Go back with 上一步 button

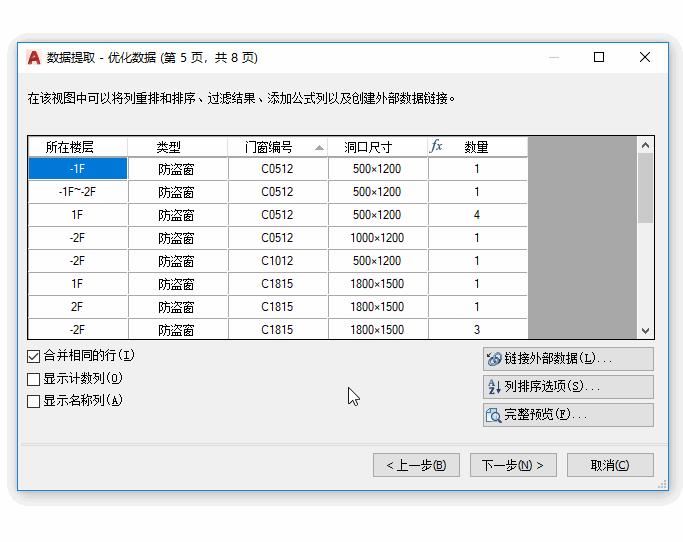[416, 465]
